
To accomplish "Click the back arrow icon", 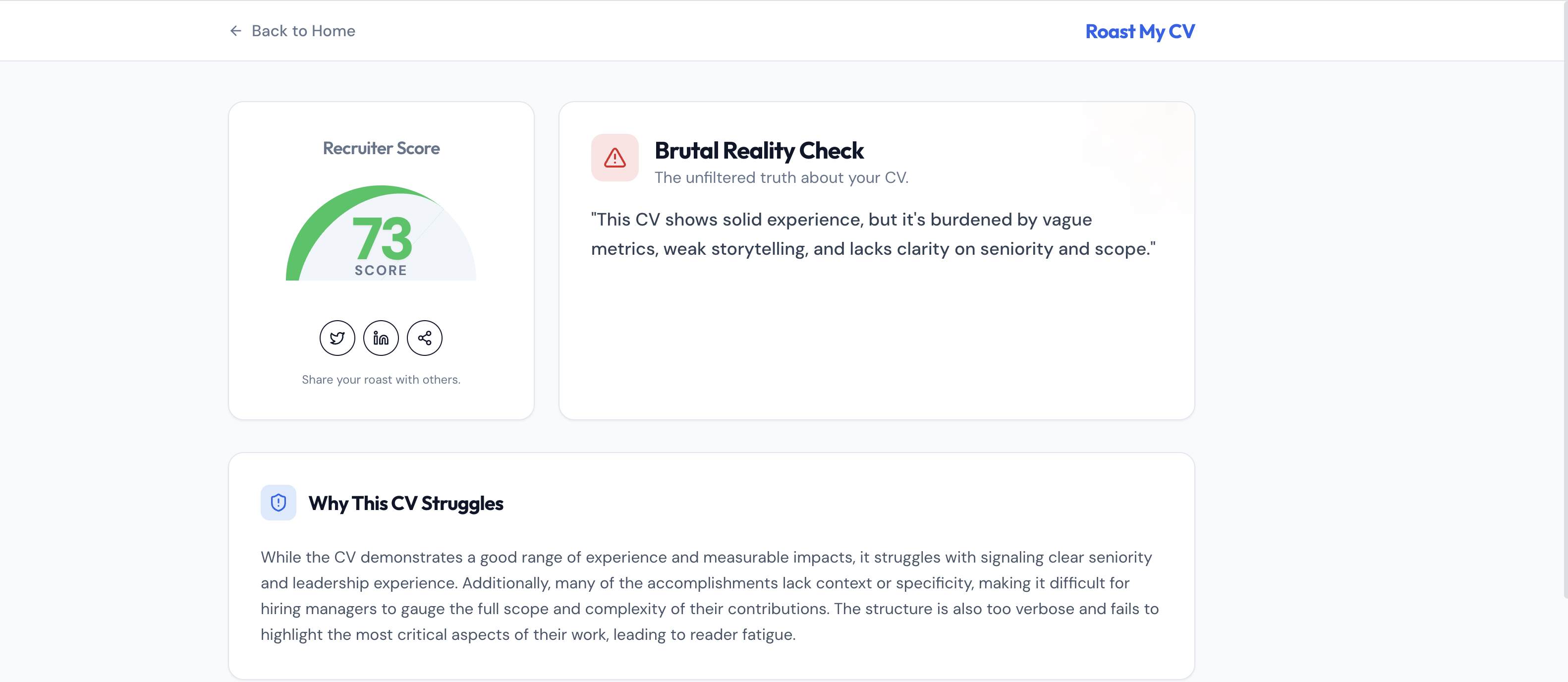I will [235, 30].
